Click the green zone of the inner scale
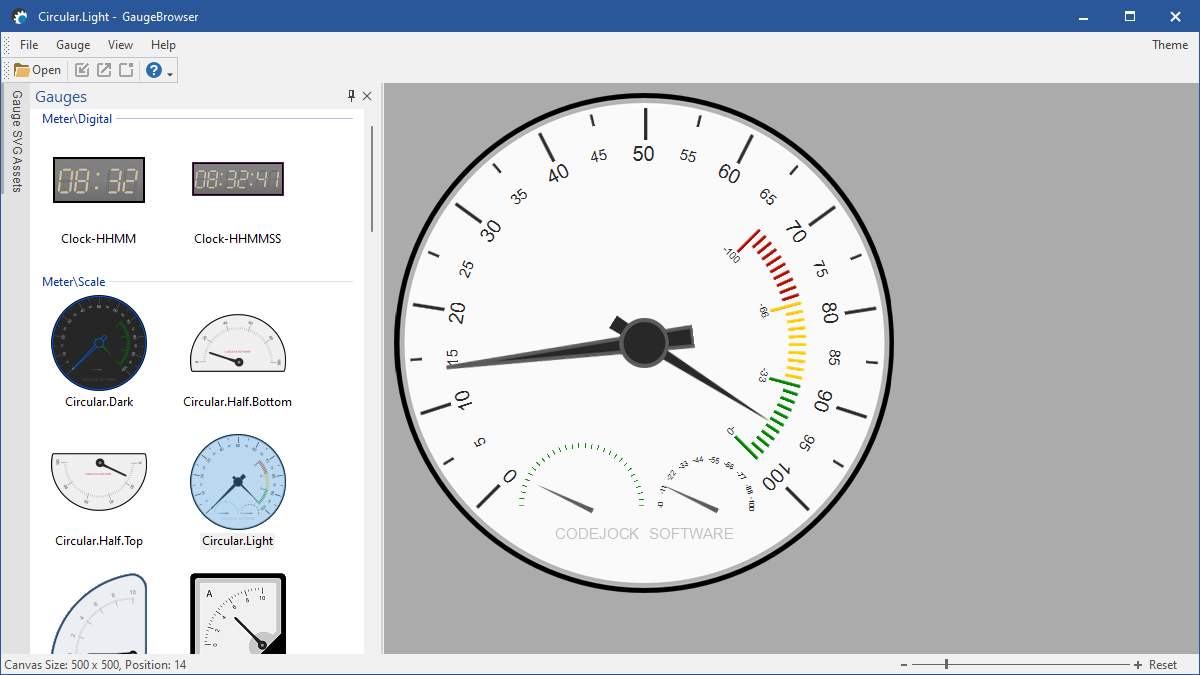The height and width of the screenshot is (675, 1200). coord(769,418)
